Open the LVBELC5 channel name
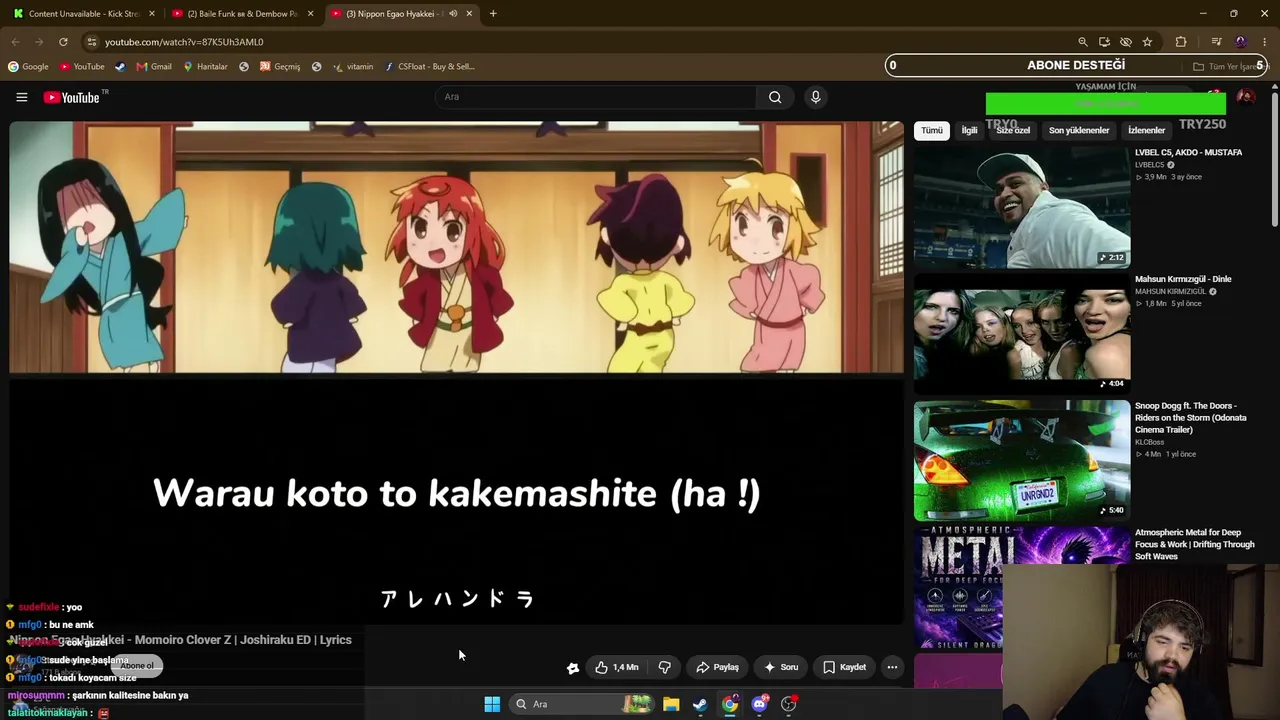Image resolution: width=1280 pixels, height=720 pixels. (x=1150, y=165)
